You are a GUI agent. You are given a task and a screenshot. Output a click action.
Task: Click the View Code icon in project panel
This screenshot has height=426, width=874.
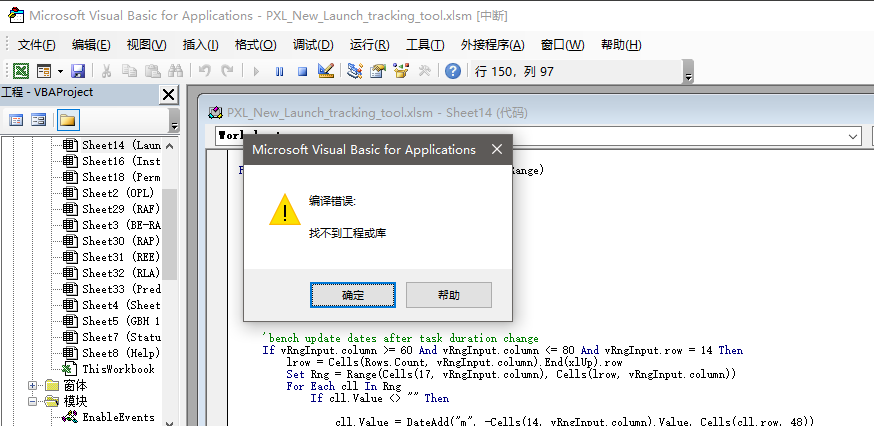click(x=16, y=120)
